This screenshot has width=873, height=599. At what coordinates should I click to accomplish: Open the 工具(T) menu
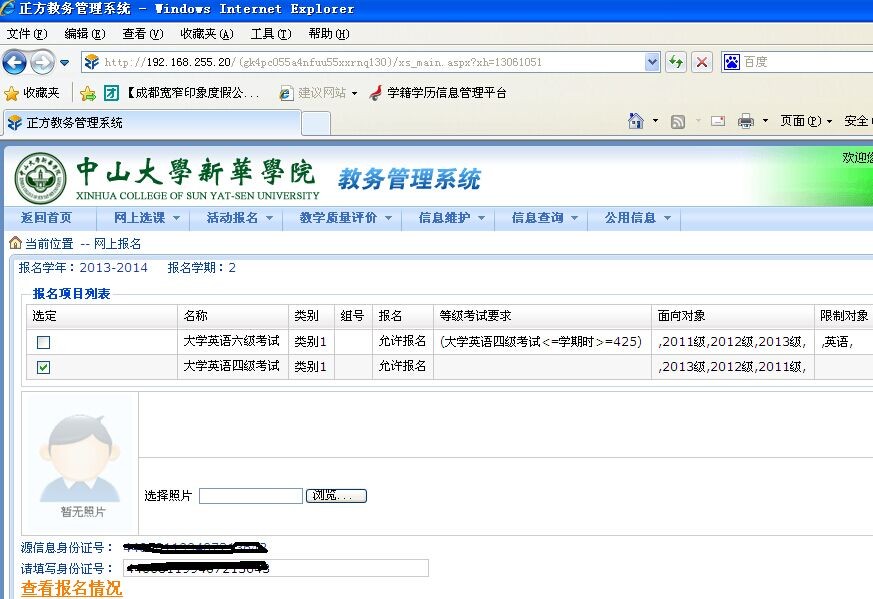click(x=270, y=34)
